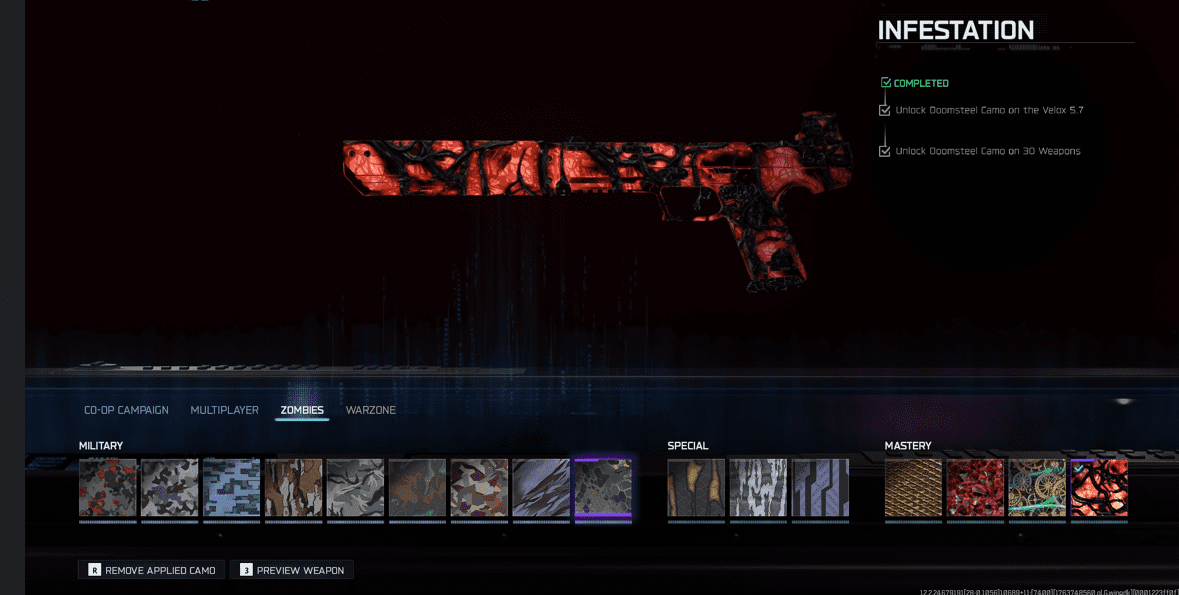
Task: Switch to the Multiplayer tab
Action: pos(224,410)
